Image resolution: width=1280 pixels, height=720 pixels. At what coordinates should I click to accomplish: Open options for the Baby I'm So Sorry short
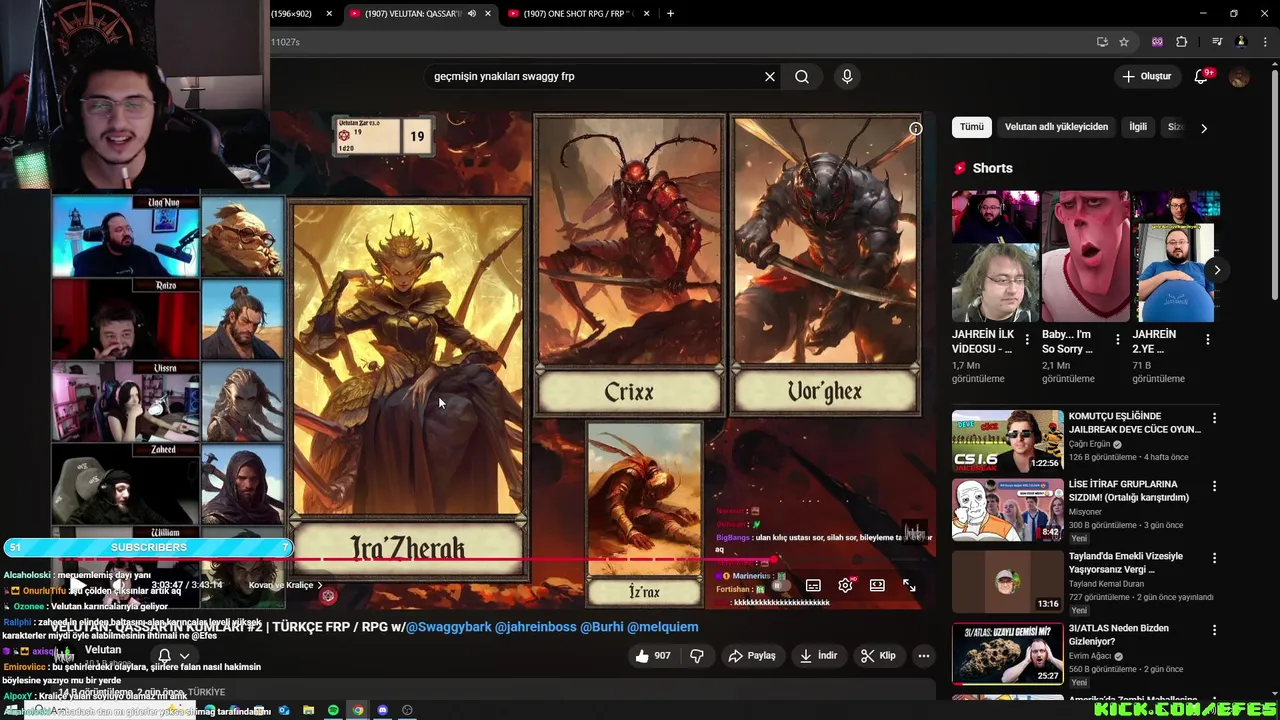click(x=1118, y=340)
